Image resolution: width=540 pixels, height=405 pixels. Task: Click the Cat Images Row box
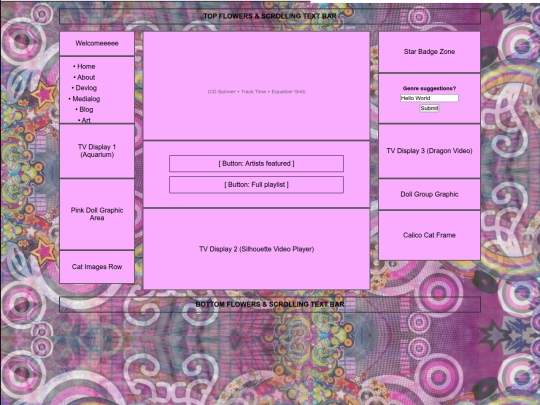click(x=97, y=267)
